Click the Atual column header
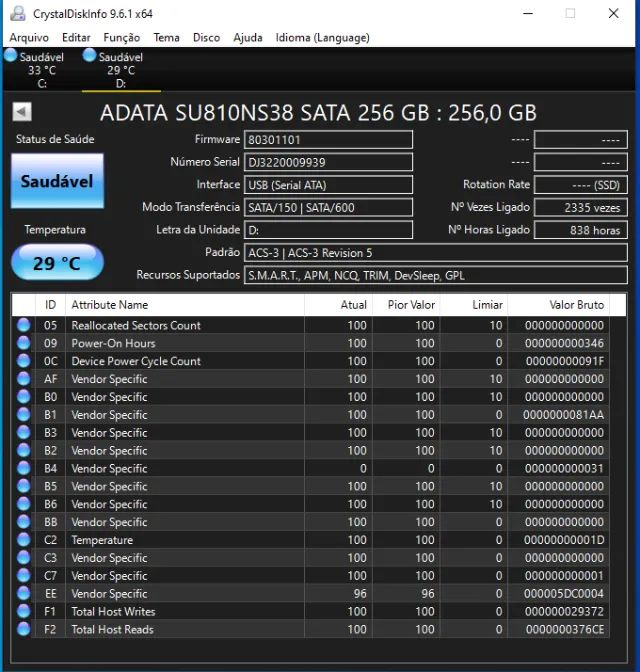Screen dimensions: 640x672 point(339,305)
